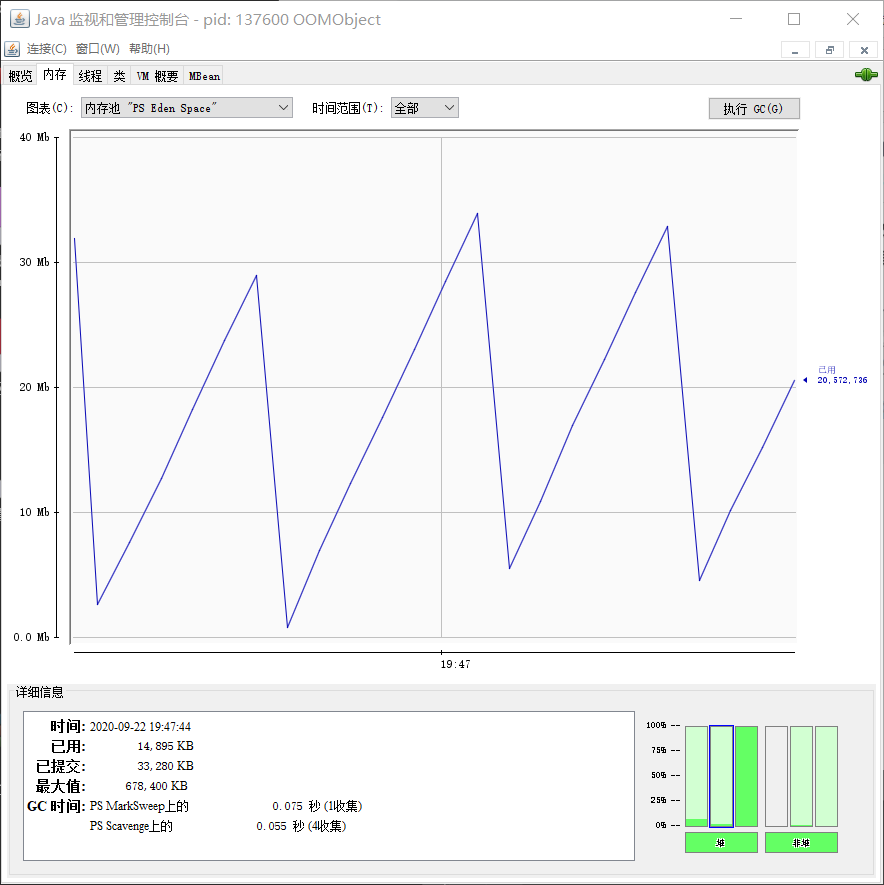Click the 14,895 KB used value
This screenshot has height=885, width=884.
pyautogui.click(x=165, y=746)
